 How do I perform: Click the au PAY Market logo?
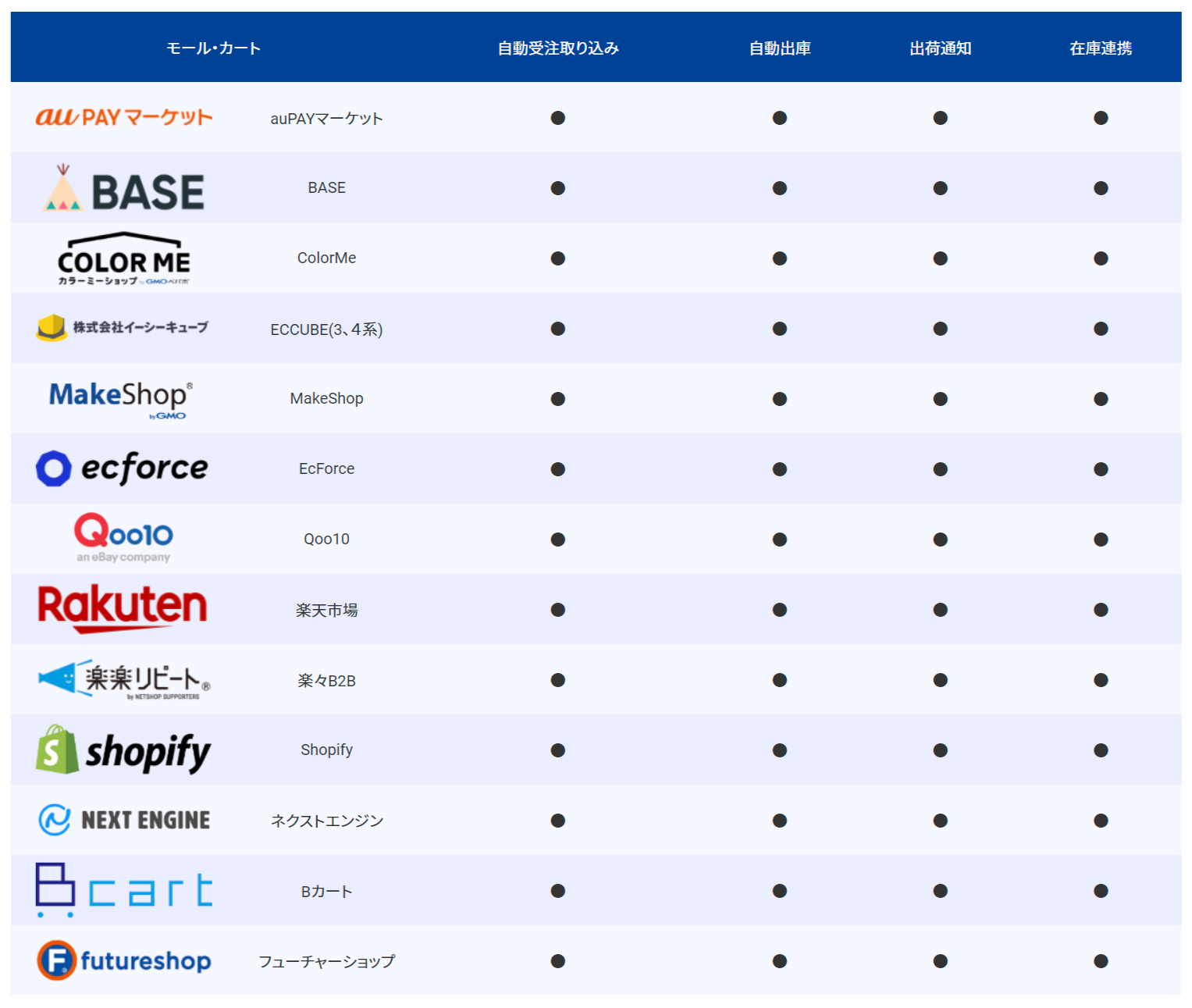point(124,117)
